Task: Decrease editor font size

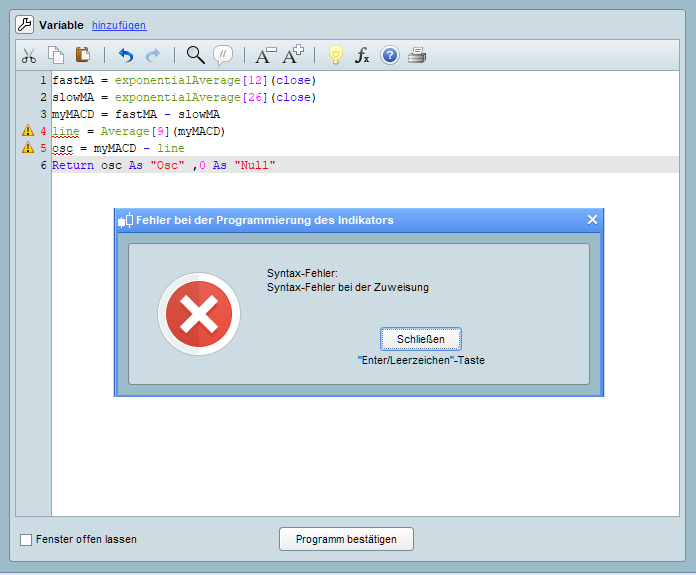Action: tap(266, 56)
